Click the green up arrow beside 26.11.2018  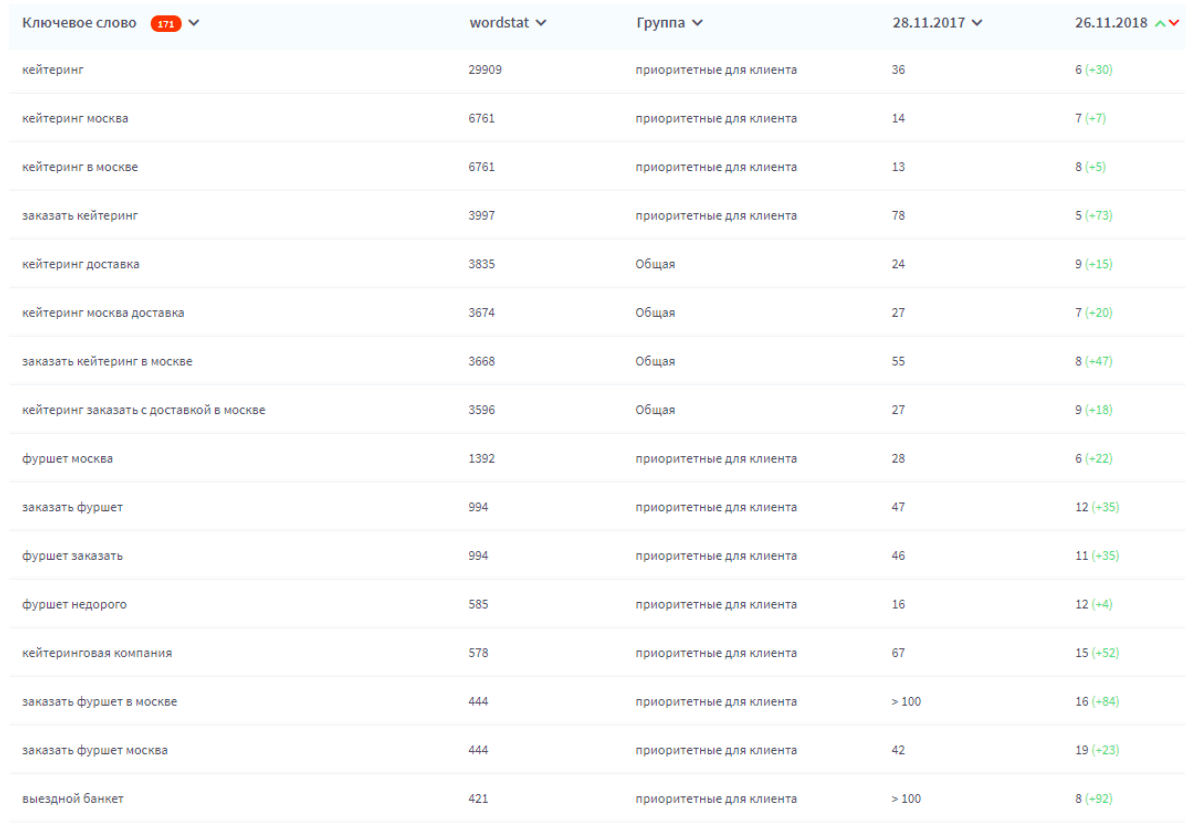click(x=1160, y=24)
